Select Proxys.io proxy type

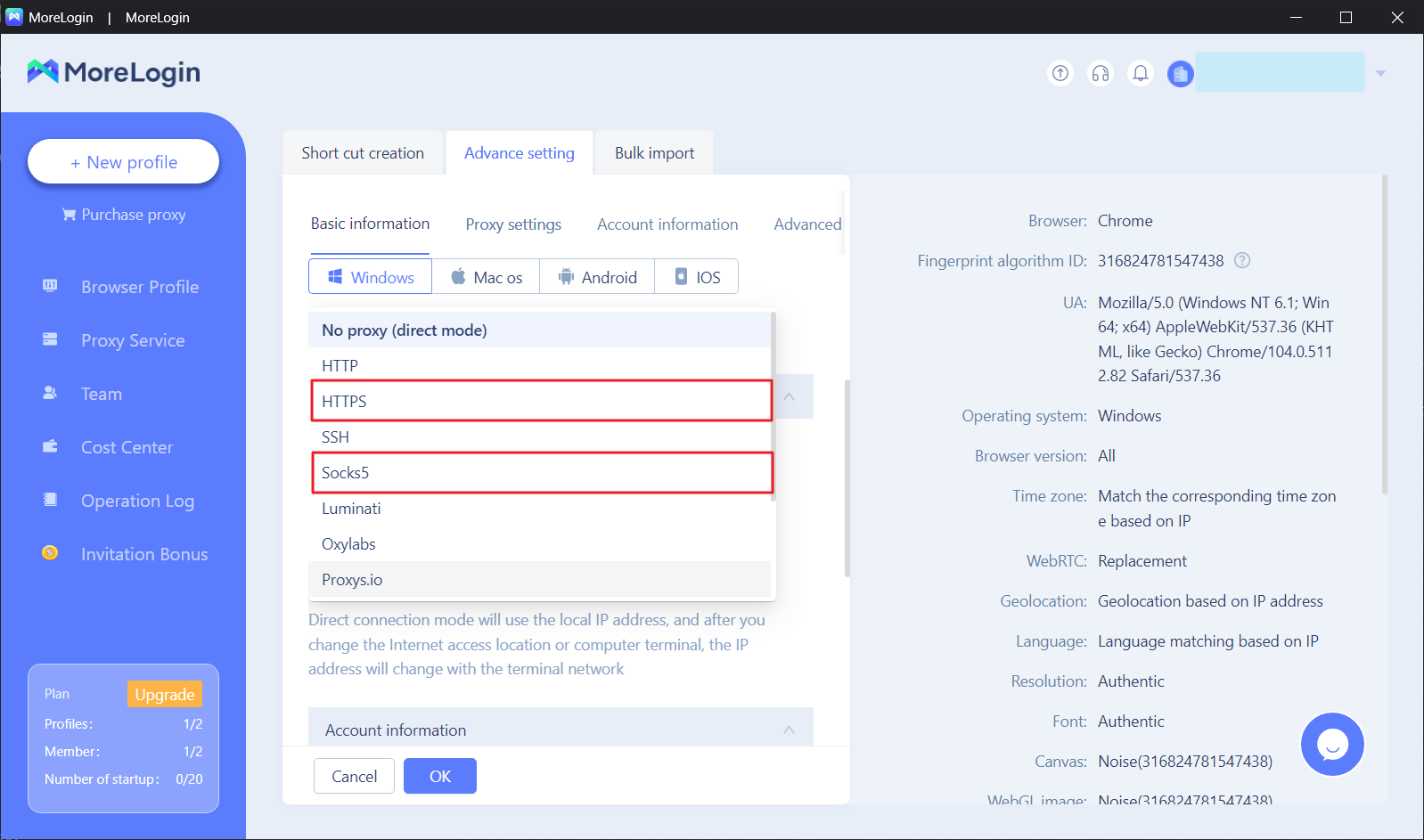pyautogui.click(x=539, y=579)
